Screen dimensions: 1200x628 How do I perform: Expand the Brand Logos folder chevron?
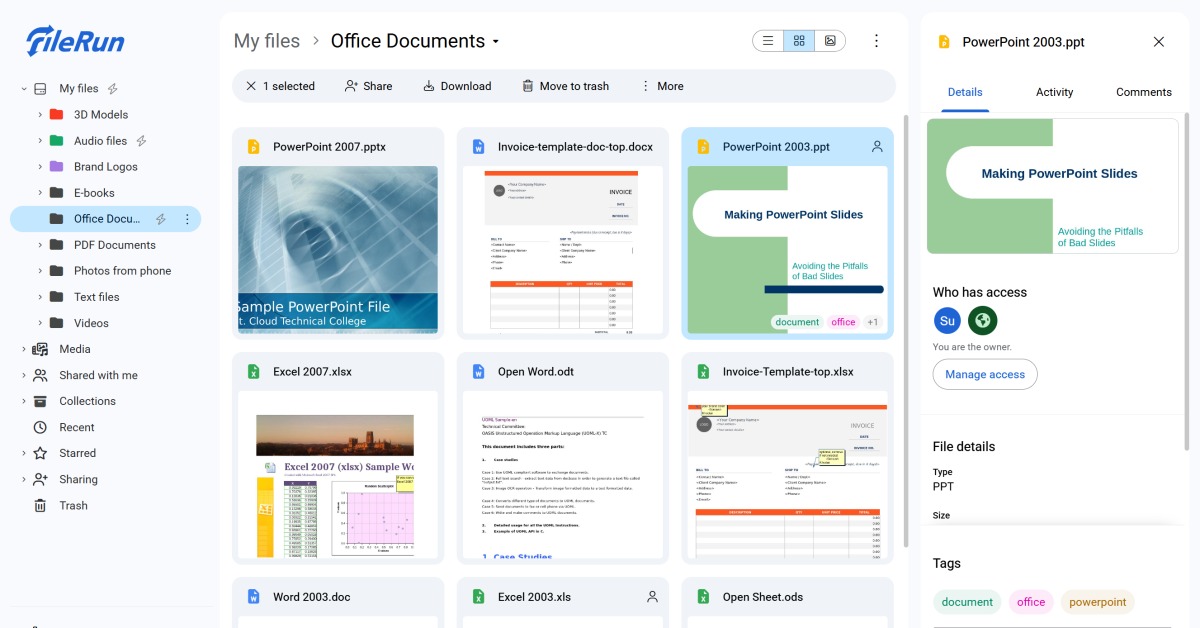click(40, 167)
